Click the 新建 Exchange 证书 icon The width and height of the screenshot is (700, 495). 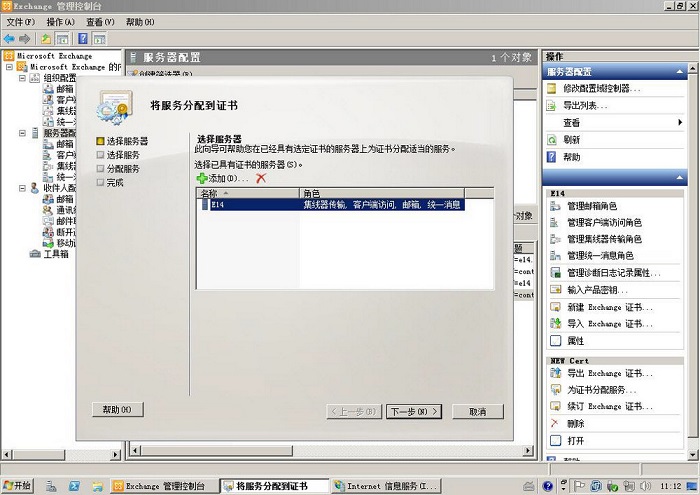coord(555,307)
